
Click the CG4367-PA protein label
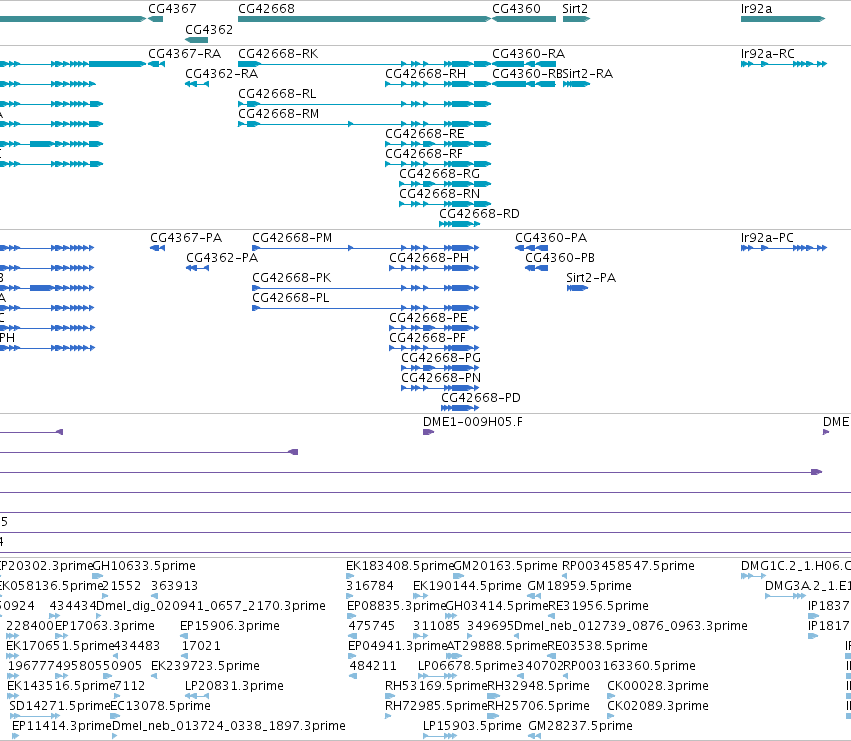(186, 238)
